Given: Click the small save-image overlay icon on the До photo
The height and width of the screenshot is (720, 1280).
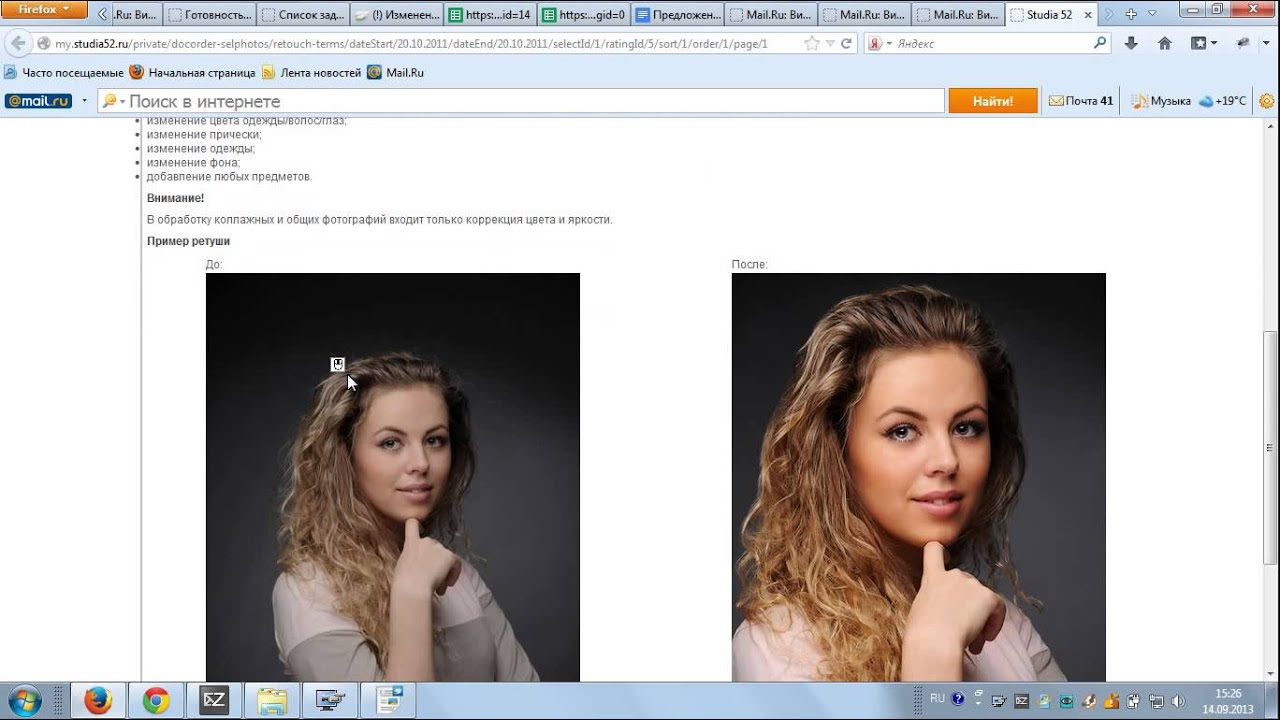Looking at the screenshot, I should click(x=338, y=364).
